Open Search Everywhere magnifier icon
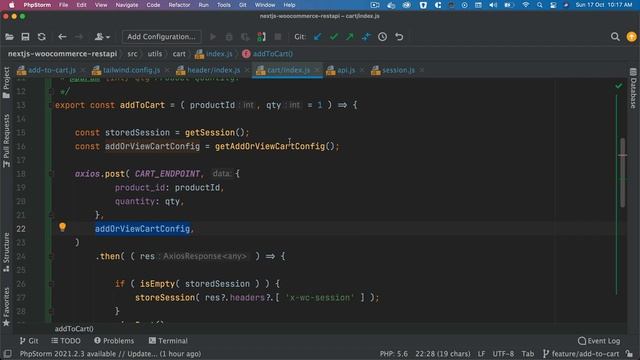640x360 pixels. pyautogui.click(x=615, y=37)
